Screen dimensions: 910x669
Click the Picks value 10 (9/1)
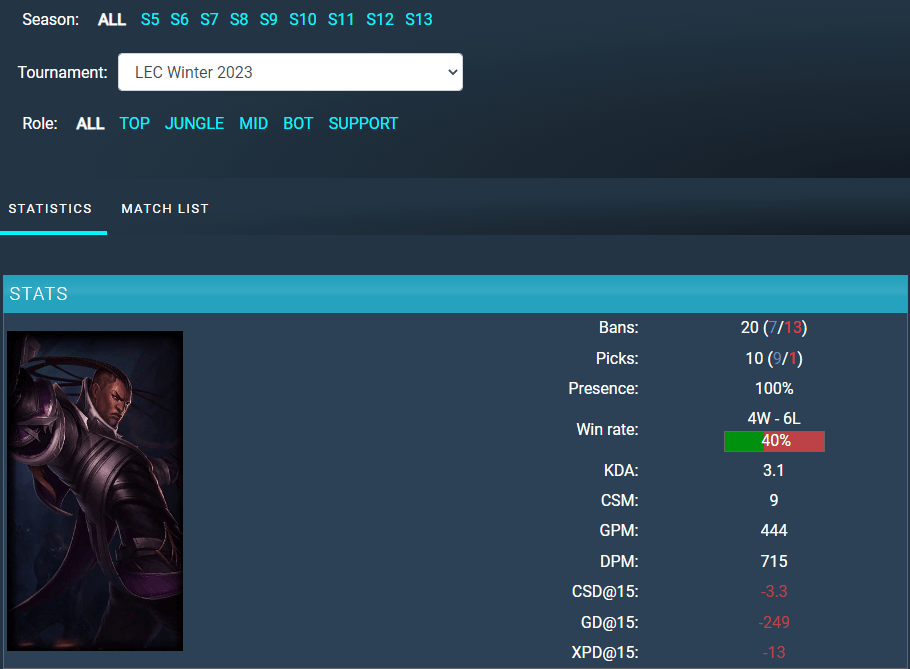click(774, 359)
